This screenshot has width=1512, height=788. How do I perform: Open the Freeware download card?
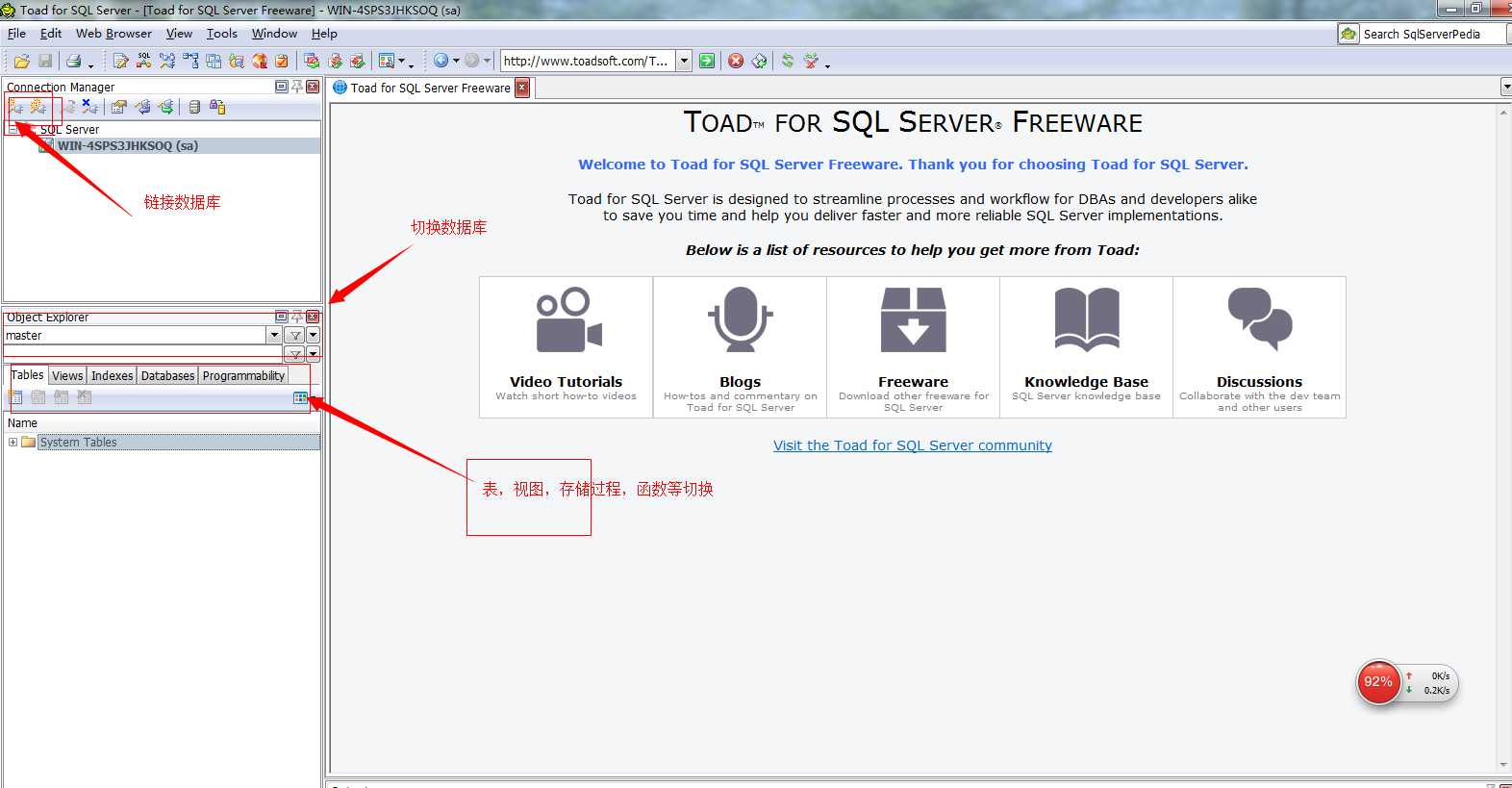[x=913, y=347]
